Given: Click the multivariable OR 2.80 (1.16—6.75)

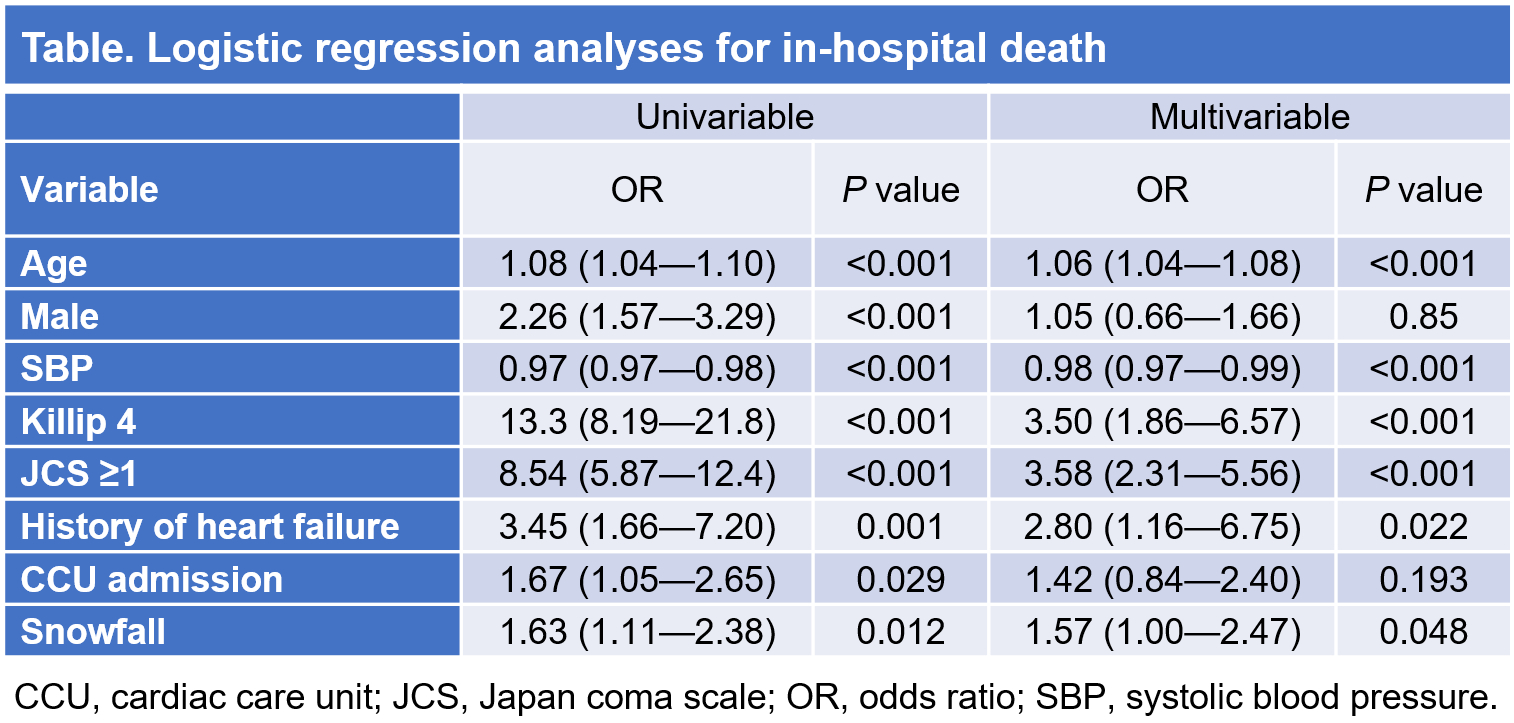Looking at the screenshot, I should click(1162, 527).
